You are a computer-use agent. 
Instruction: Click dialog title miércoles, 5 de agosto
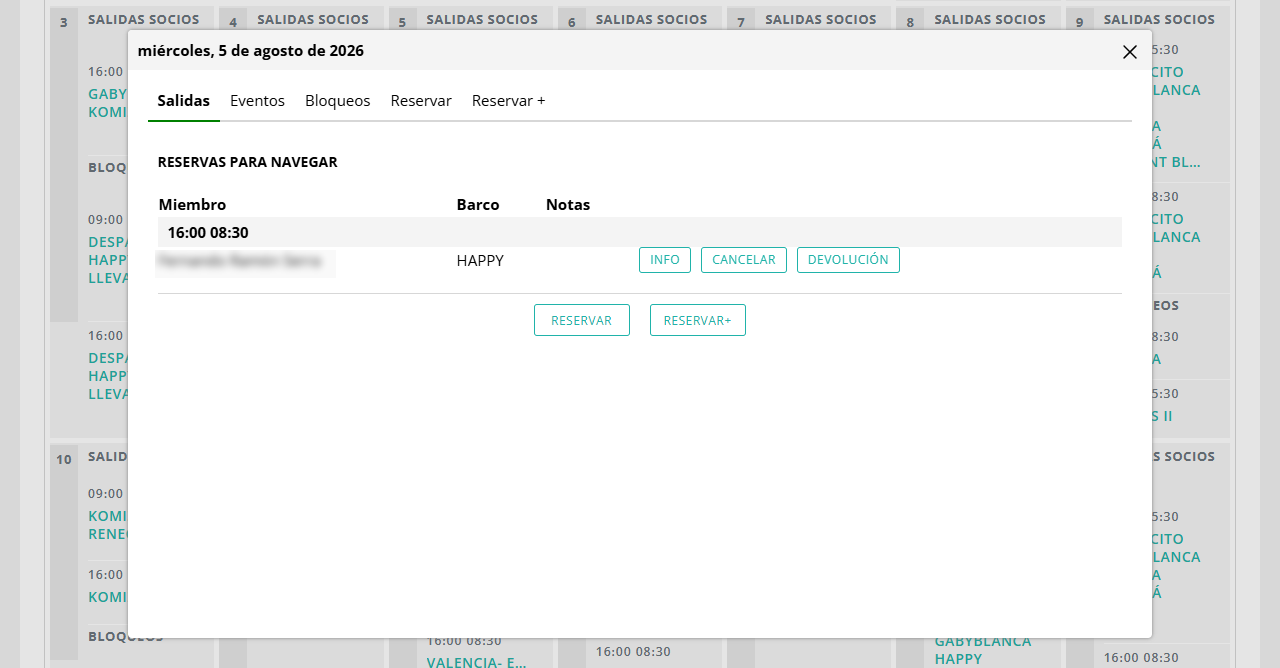click(x=251, y=51)
